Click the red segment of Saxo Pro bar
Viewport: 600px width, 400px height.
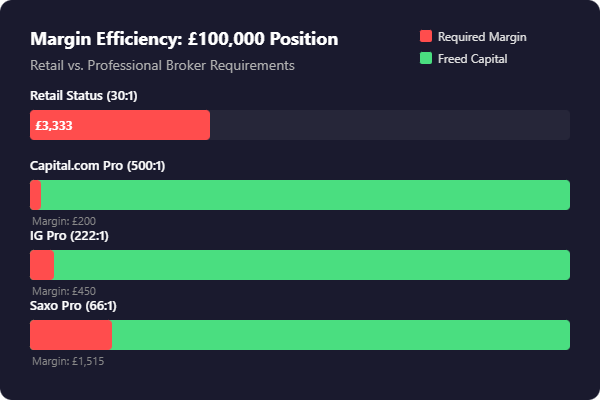pyautogui.click(x=71, y=335)
